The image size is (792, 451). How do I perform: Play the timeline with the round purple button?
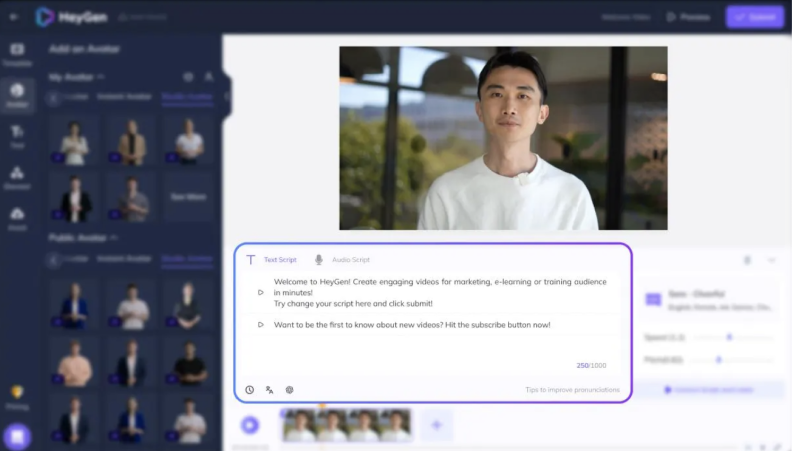(x=250, y=425)
